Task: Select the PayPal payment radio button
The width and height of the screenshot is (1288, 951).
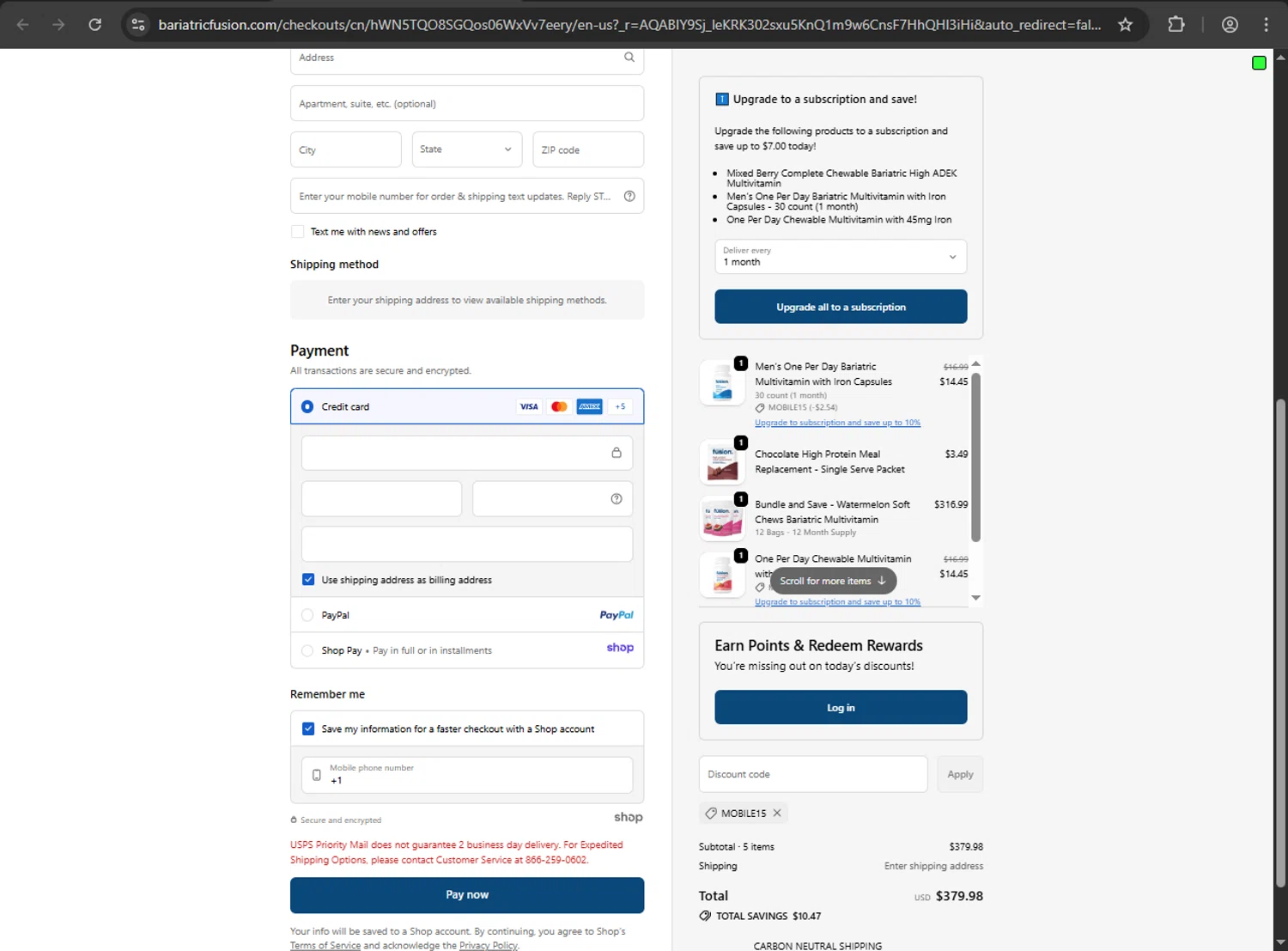Action: click(x=307, y=615)
